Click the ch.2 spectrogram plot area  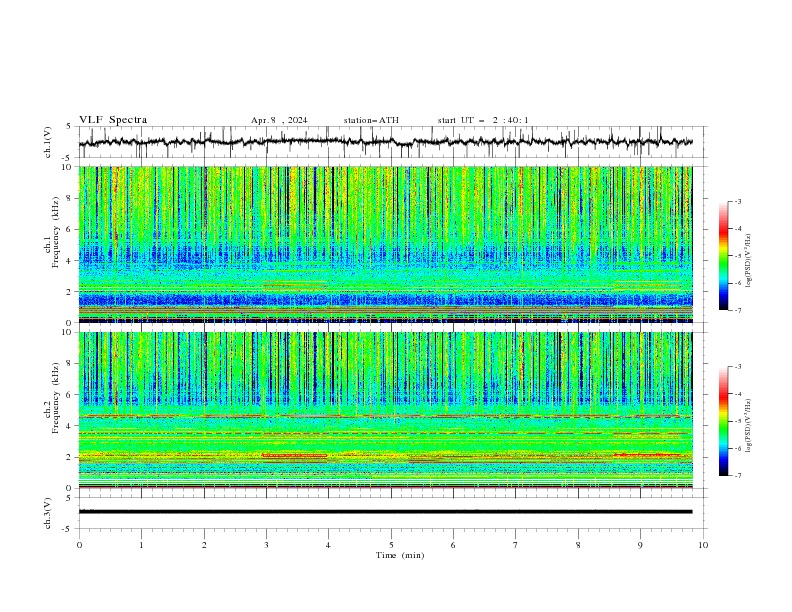(x=385, y=410)
